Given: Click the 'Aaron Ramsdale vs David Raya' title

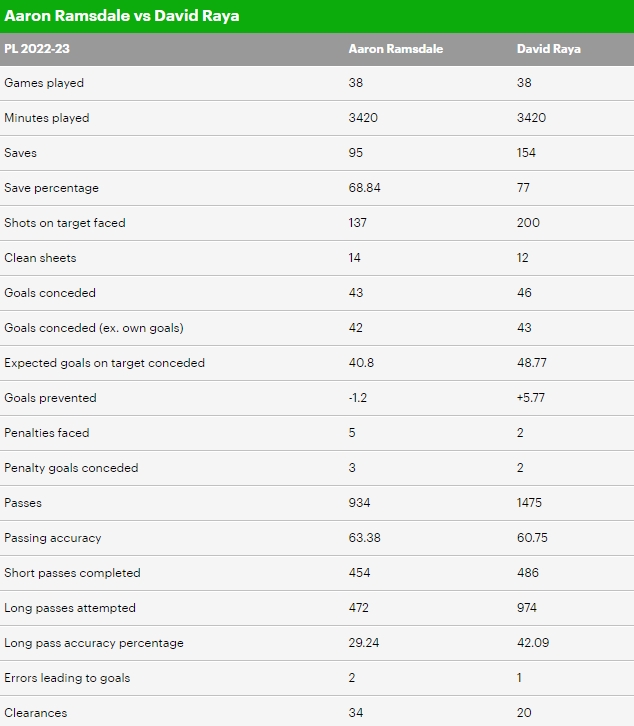Looking at the screenshot, I should [x=122, y=17].
